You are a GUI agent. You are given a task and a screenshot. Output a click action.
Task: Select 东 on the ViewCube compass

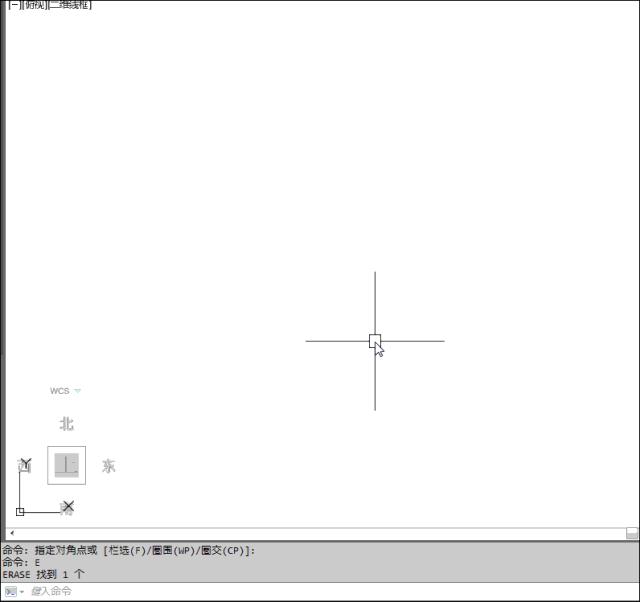coord(108,466)
